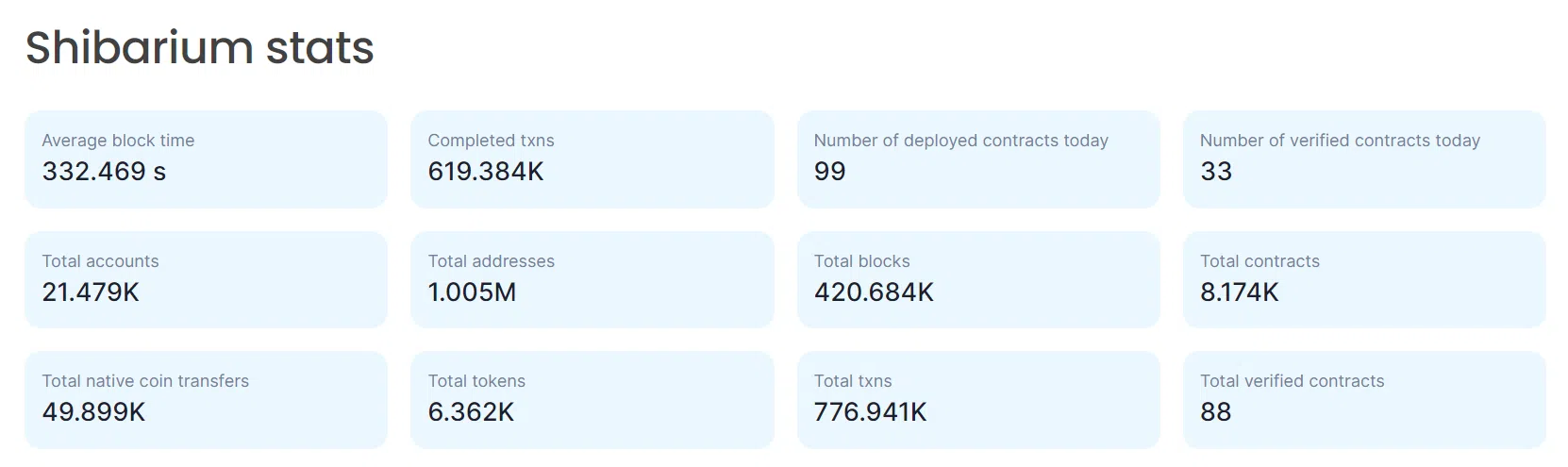Image resolution: width=1568 pixels, height=467 pixels.
Task: Open the Total verified contracts card
Action: (1364, 400)
